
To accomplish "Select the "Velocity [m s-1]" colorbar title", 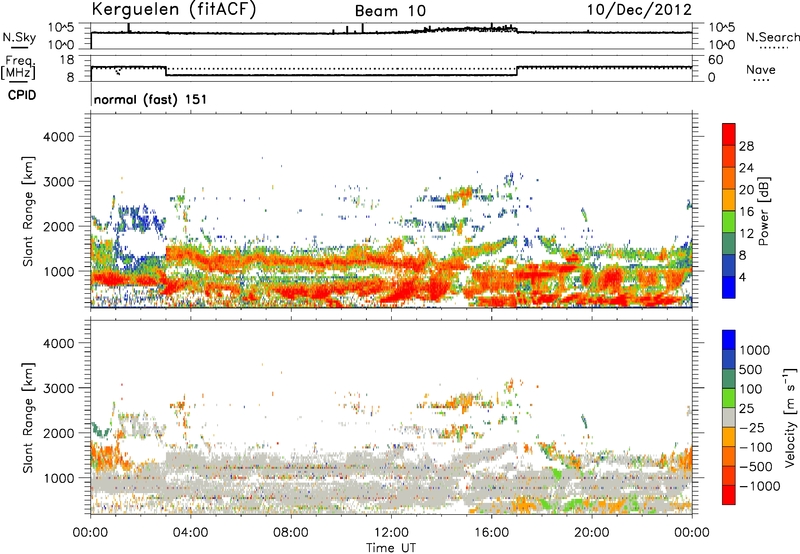I will point(790,417).
